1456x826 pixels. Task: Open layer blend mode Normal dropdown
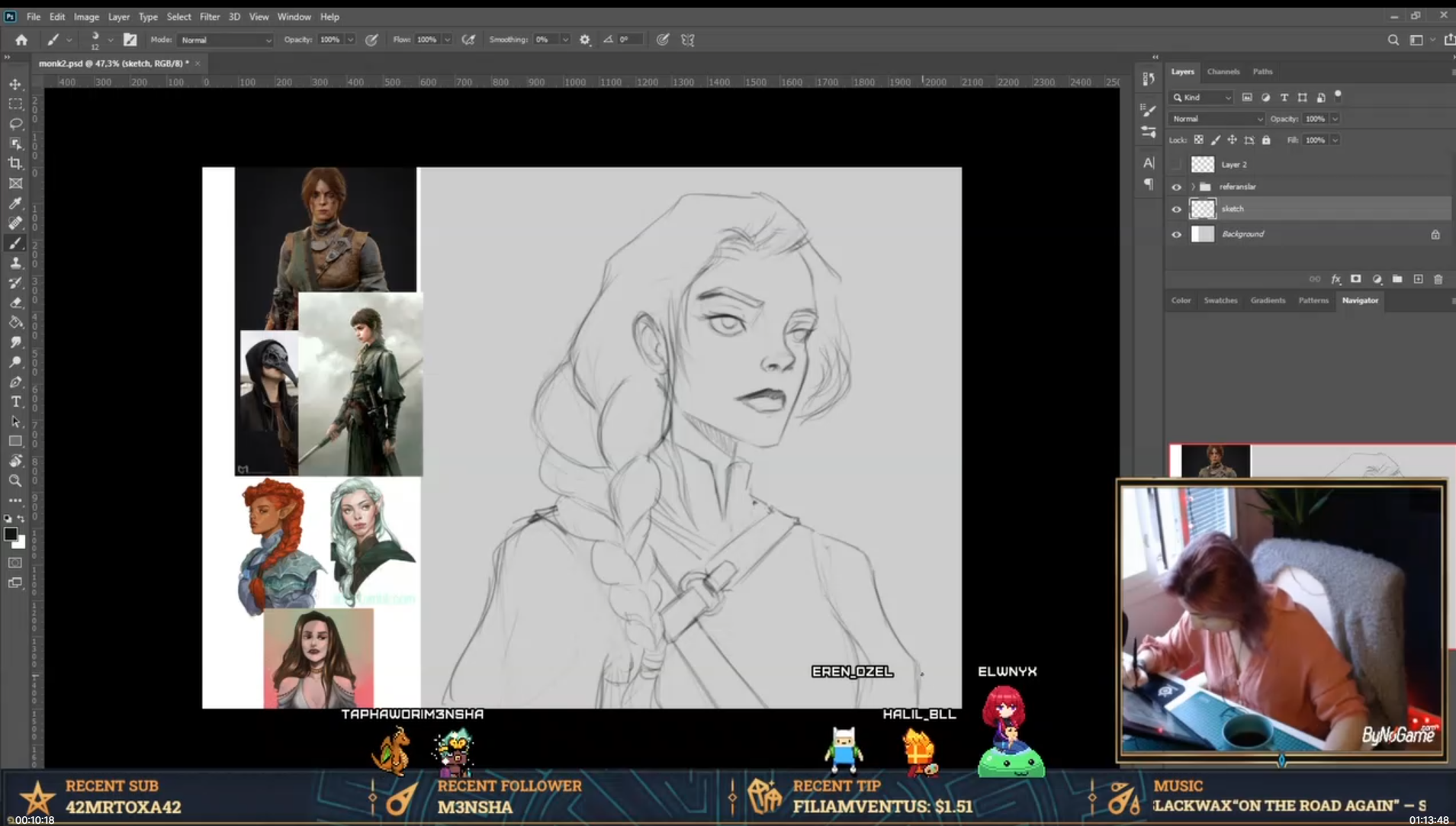(1217, 119)
